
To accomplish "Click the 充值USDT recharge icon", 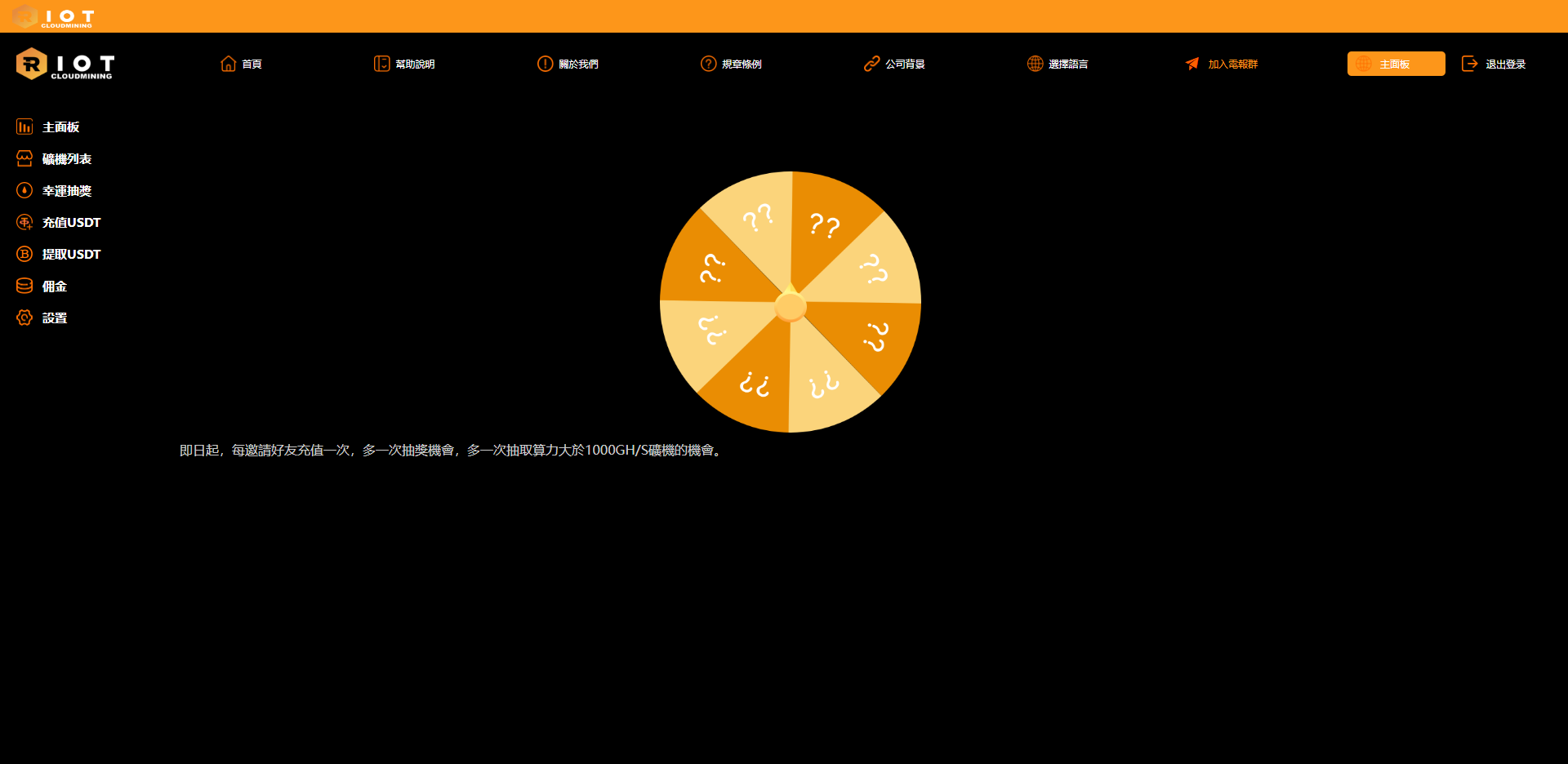I will click(x=24, y=223).
